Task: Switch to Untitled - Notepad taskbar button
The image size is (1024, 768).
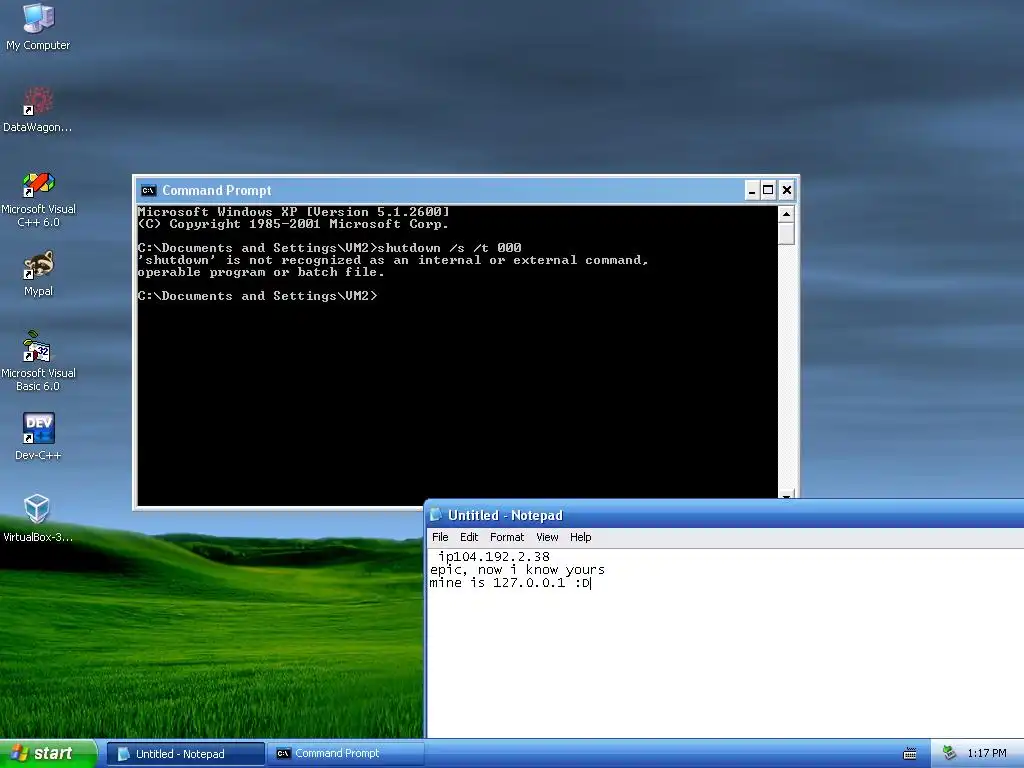Action: point(185,754)
